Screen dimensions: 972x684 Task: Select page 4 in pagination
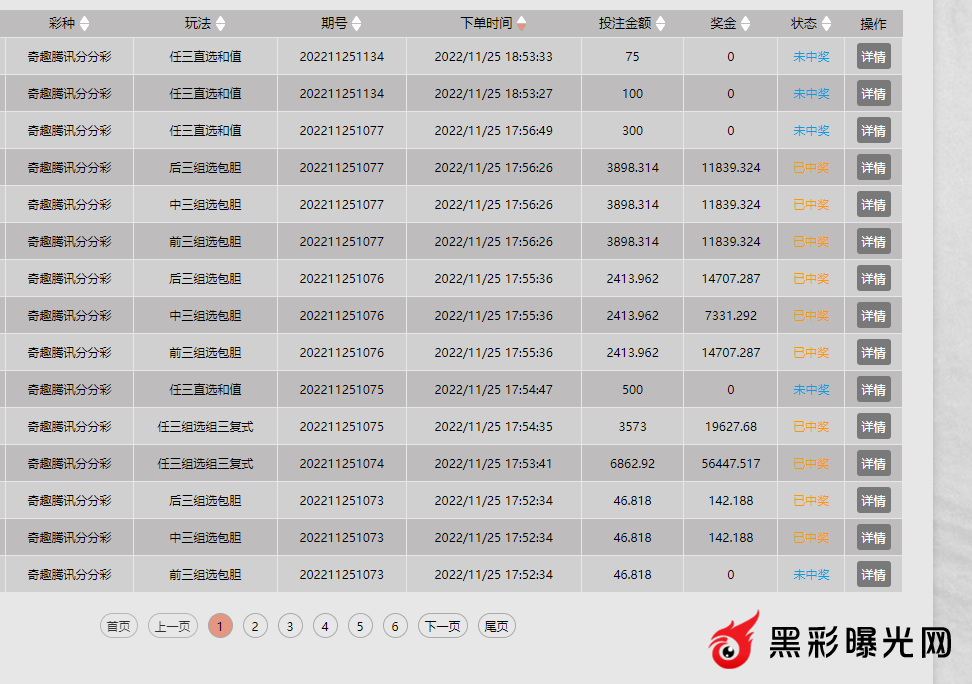click(x=325, y=626)
